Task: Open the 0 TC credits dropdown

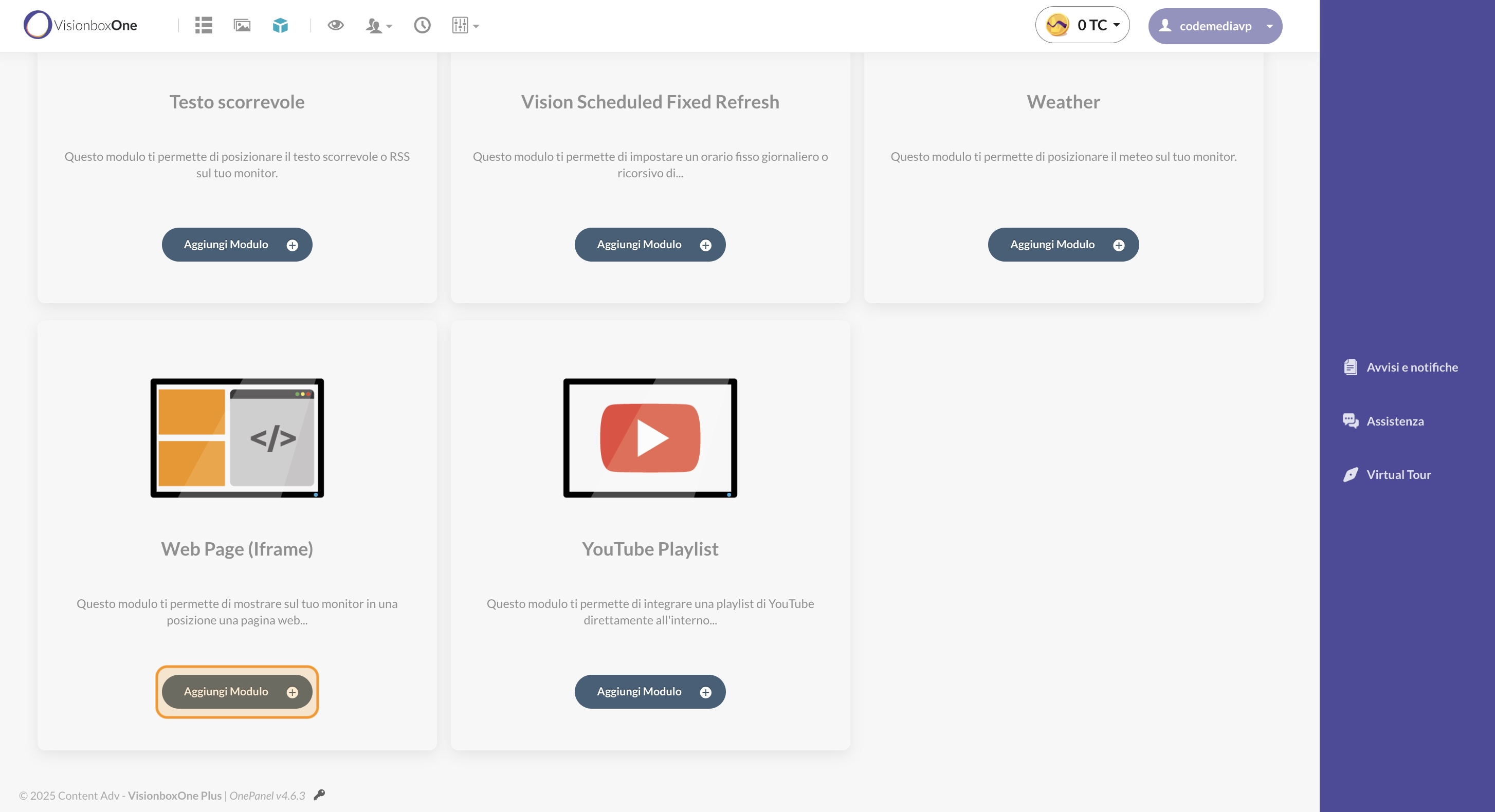Action: 1082,26
